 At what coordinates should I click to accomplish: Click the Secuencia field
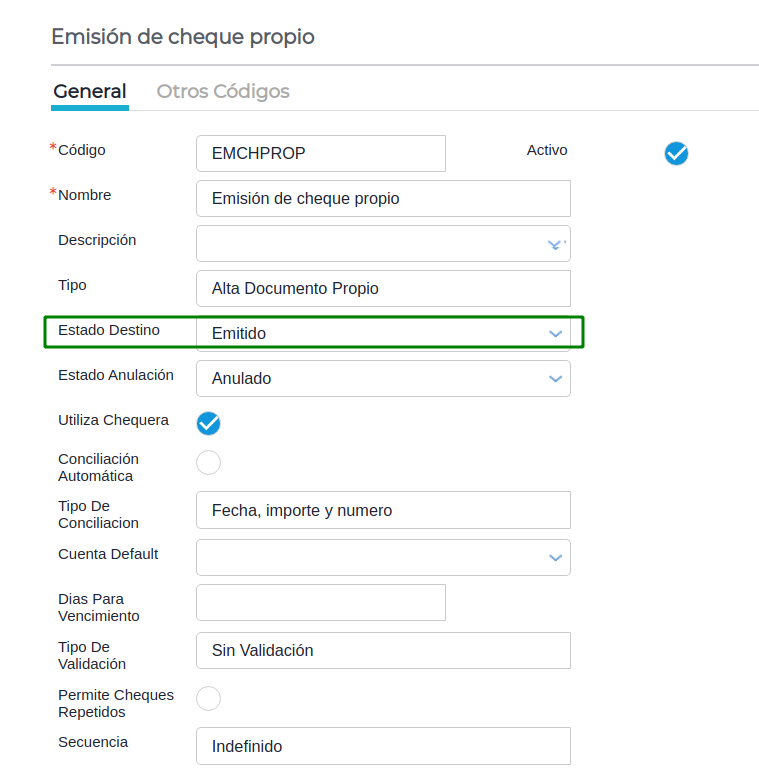click(x=383, y=746)
